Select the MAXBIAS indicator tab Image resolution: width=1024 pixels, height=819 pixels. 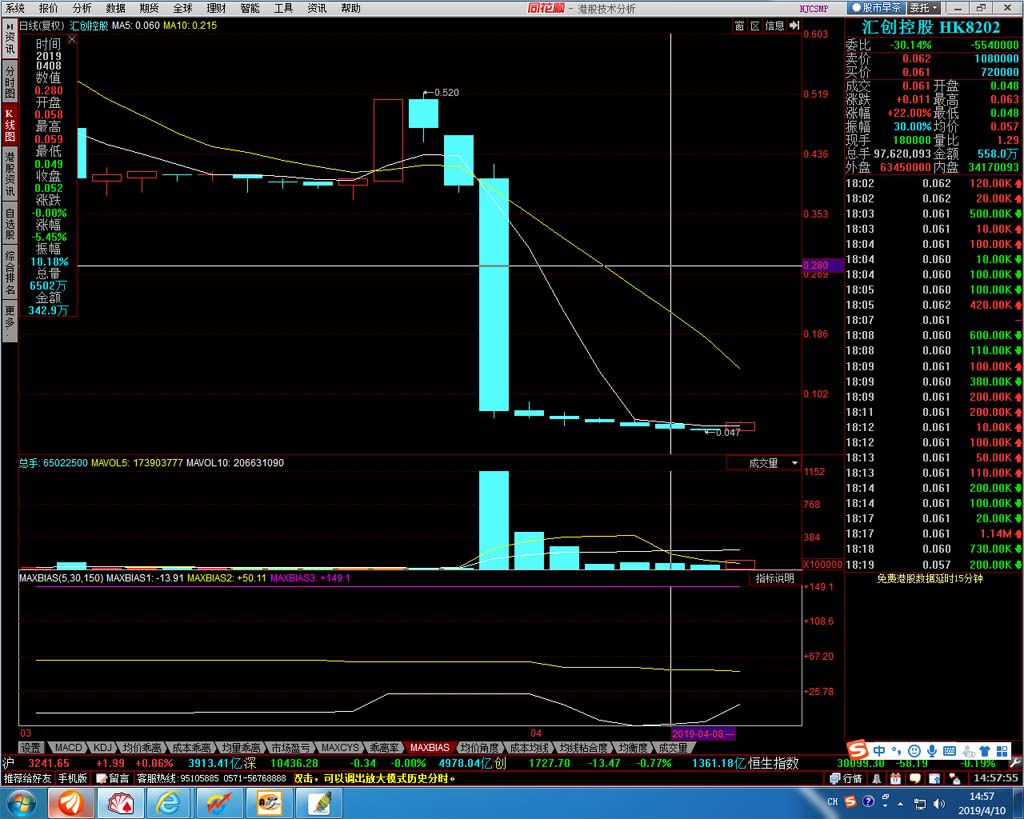point(429,747)
